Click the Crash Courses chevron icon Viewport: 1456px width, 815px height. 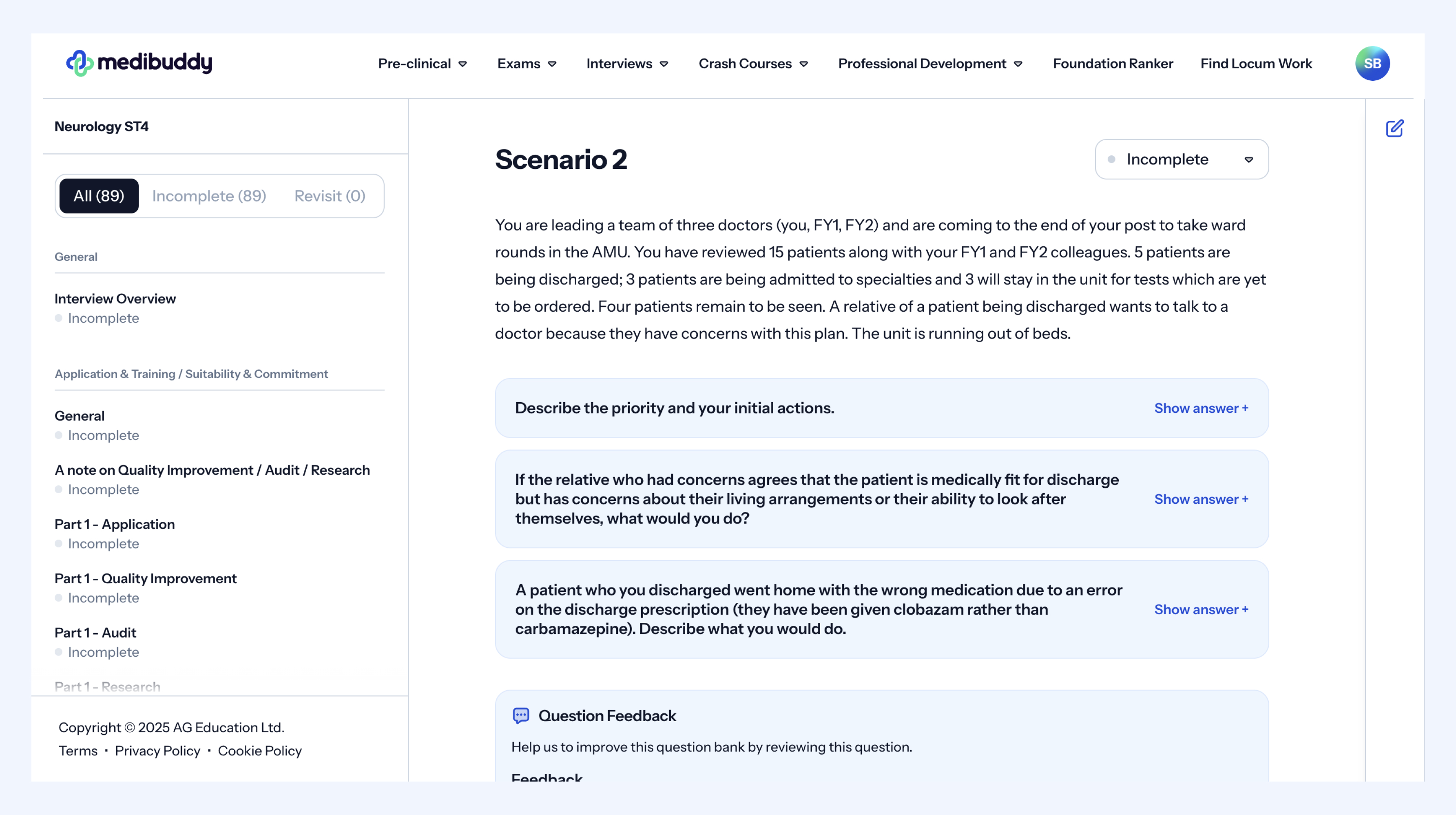click(804, 64)
